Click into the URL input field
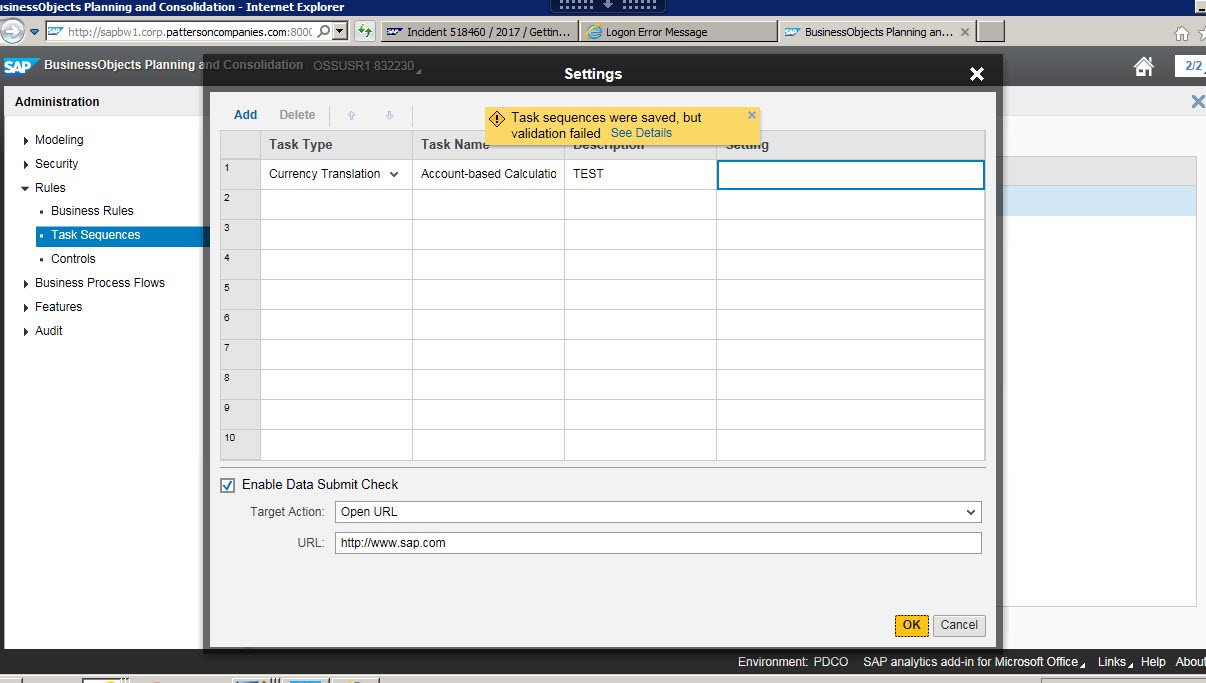The width and height of the screenshot is (1206, 683). (x=658, y=543)
